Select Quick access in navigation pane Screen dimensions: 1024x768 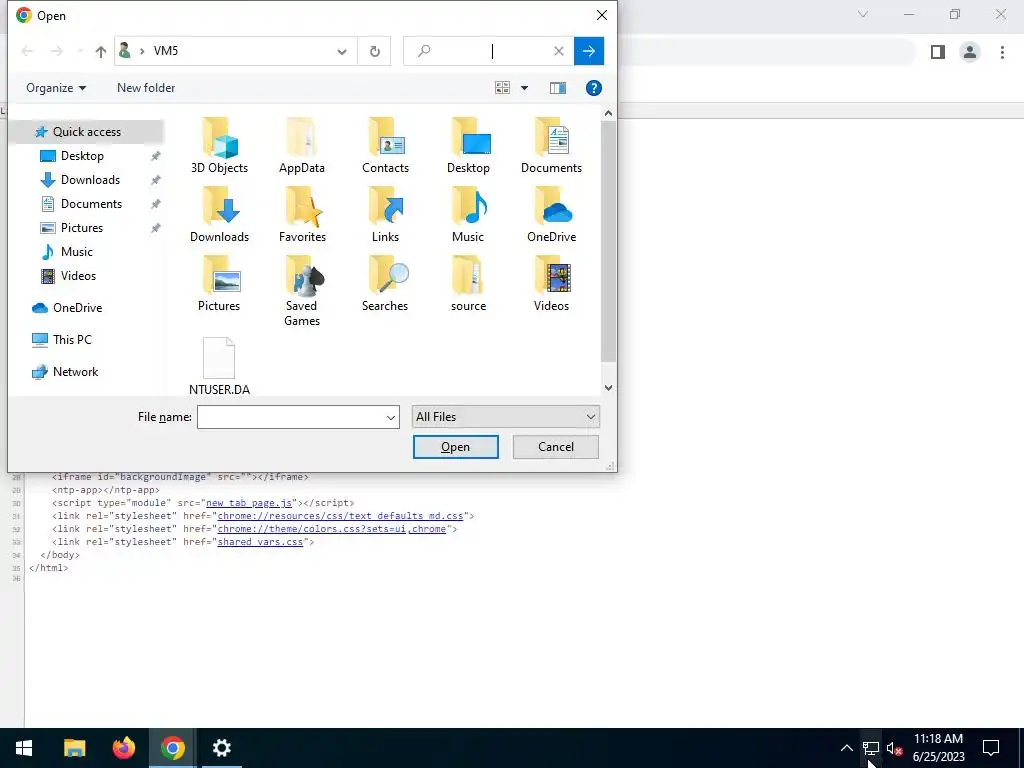pyautogui.click(x=86, y=132)
